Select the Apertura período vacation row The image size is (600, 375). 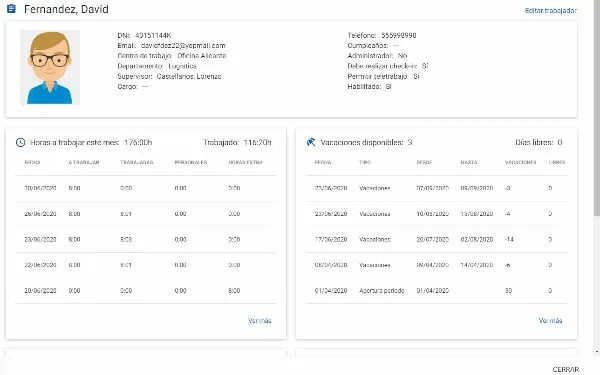click(x=437, y=291)
